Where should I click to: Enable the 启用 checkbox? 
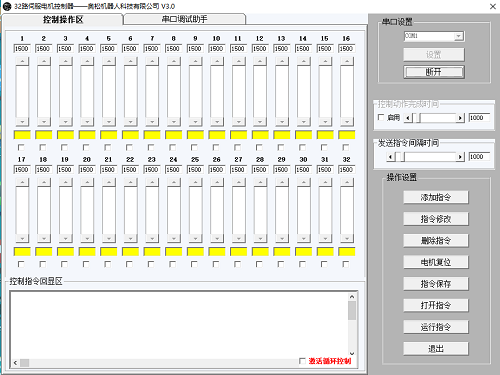tap(381, 117)
